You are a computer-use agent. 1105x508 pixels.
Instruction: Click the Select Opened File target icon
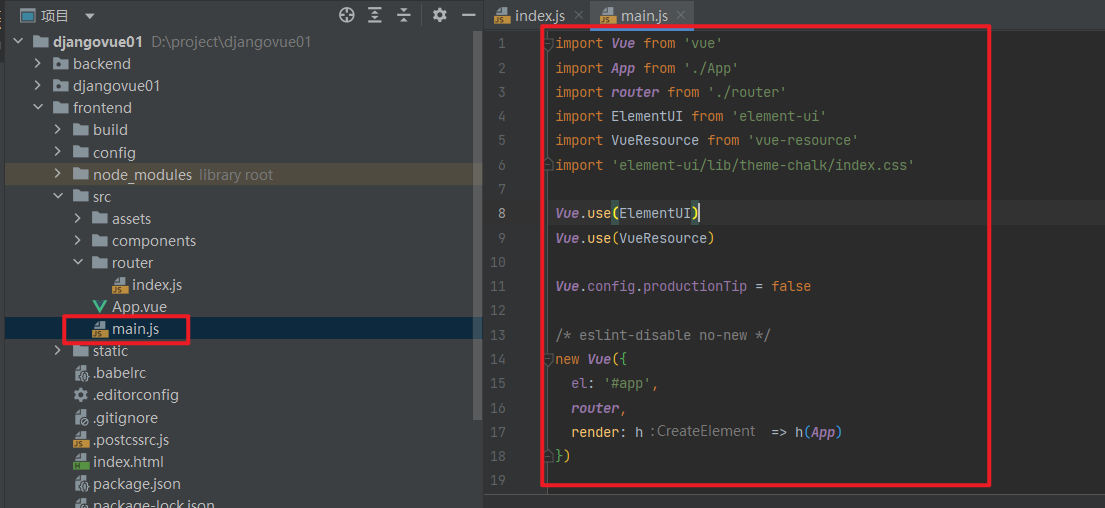[346, 15]
